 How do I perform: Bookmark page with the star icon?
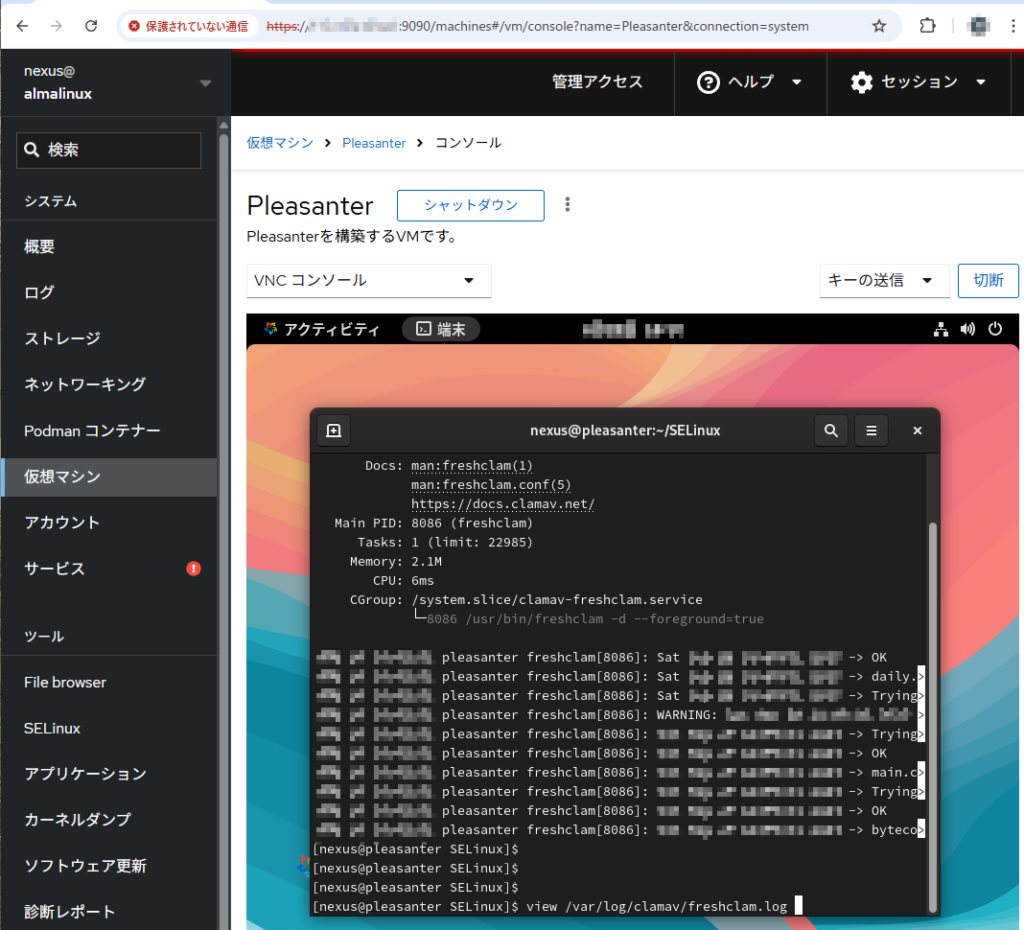(879, 26)
